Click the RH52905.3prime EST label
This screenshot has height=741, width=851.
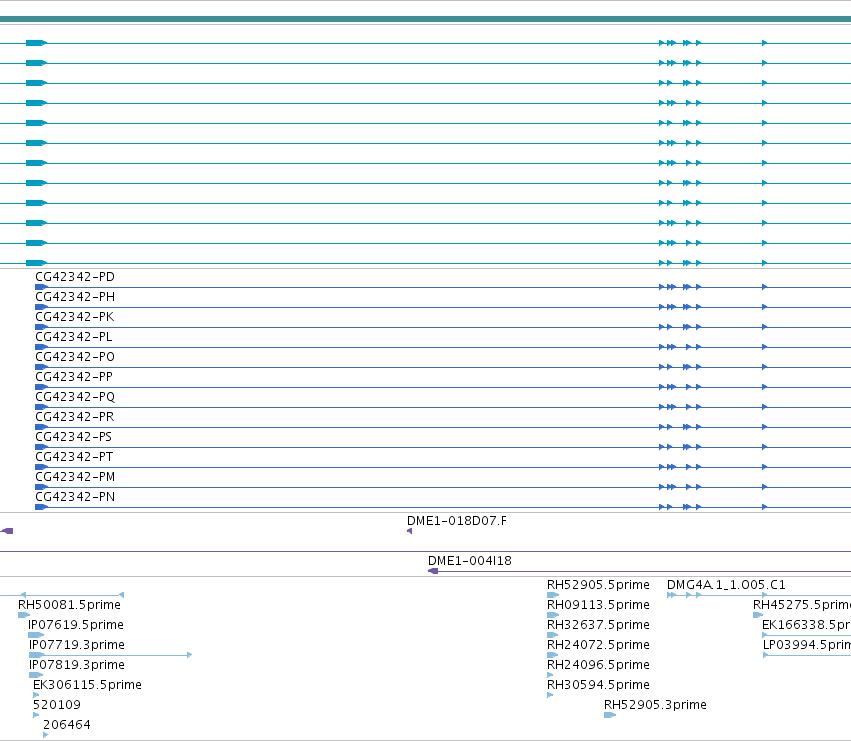[655, 705]
